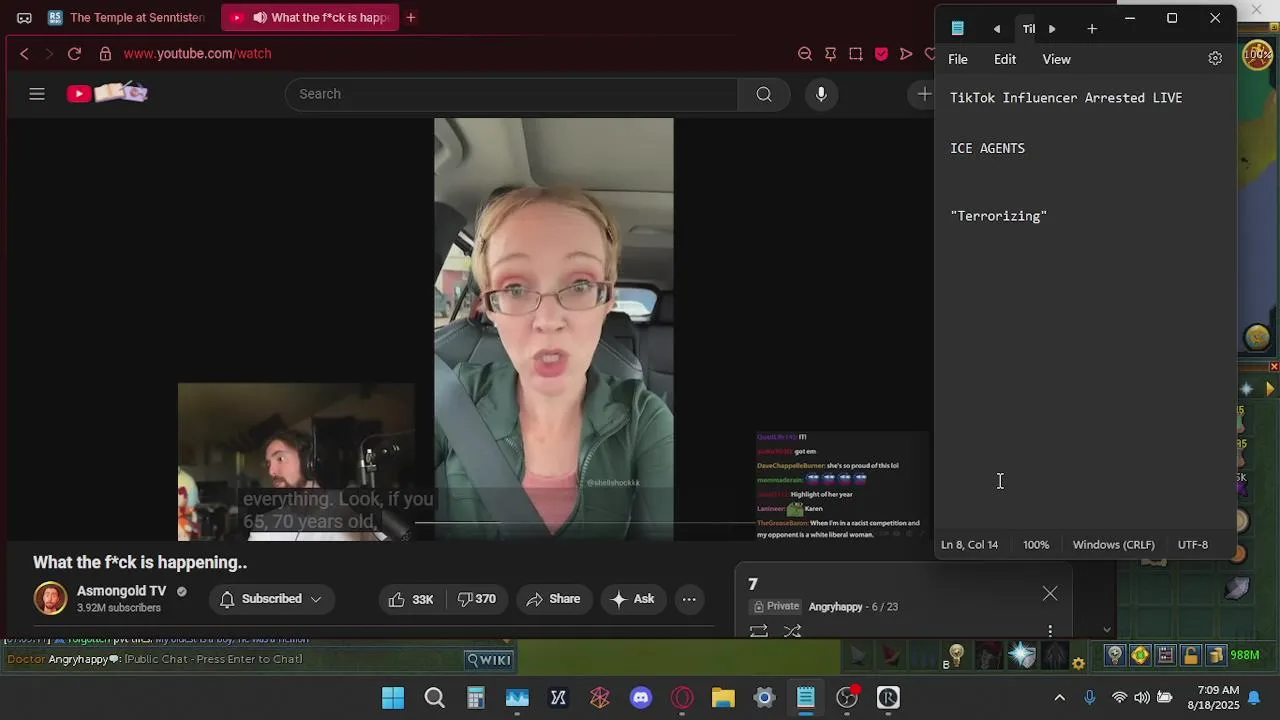The image size is (1280, 720).
Task: Reload the YouTube page
Action: tap(74, 54)
